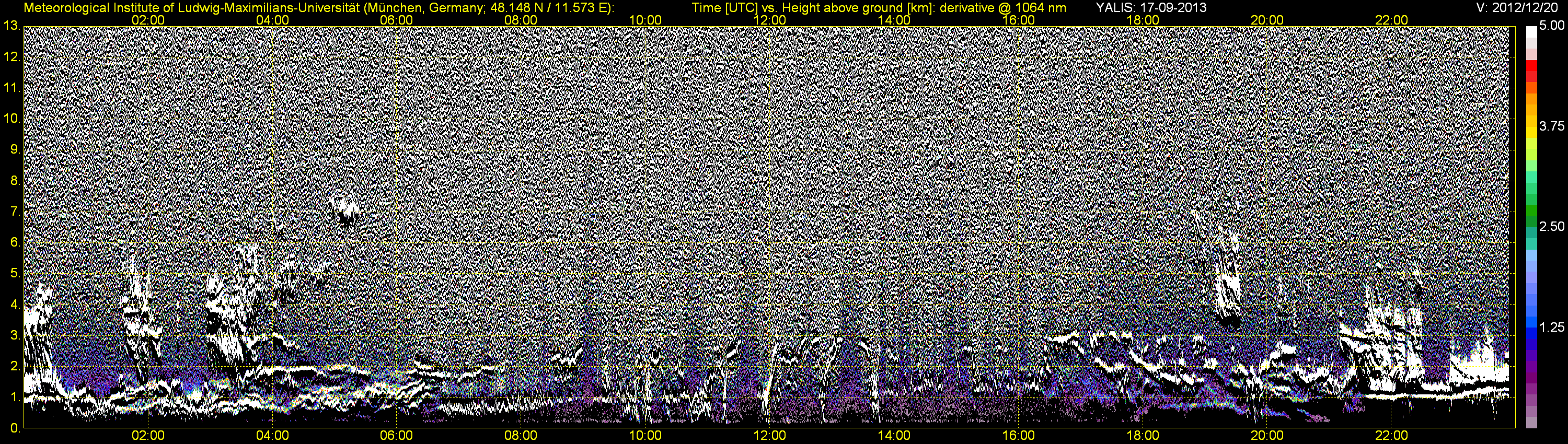The width and height of the screenshot is (1568, 444).
Task: Click the 04:00 label on upper time axis
Action: (x=272, y=20)
